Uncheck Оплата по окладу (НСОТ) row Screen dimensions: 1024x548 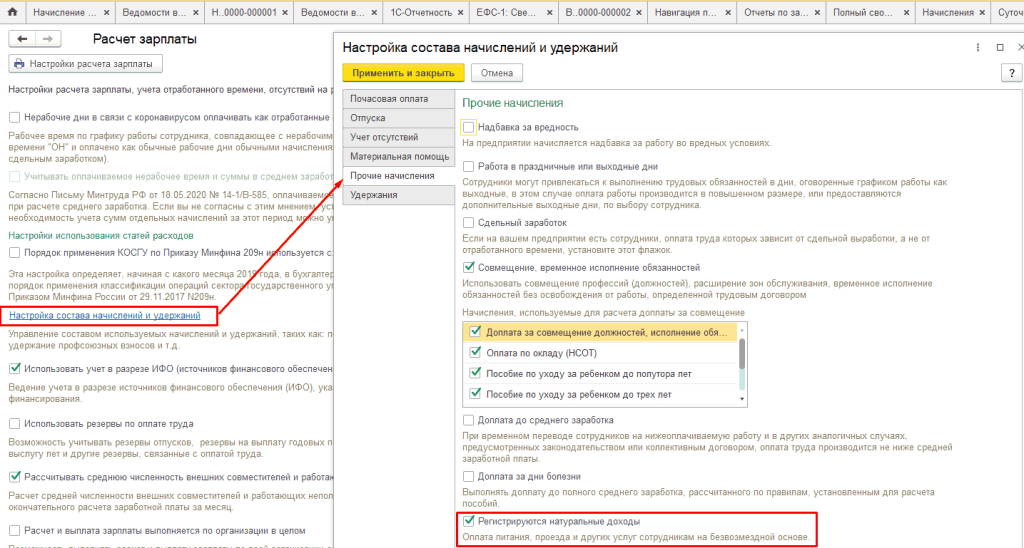pos(475,353)
